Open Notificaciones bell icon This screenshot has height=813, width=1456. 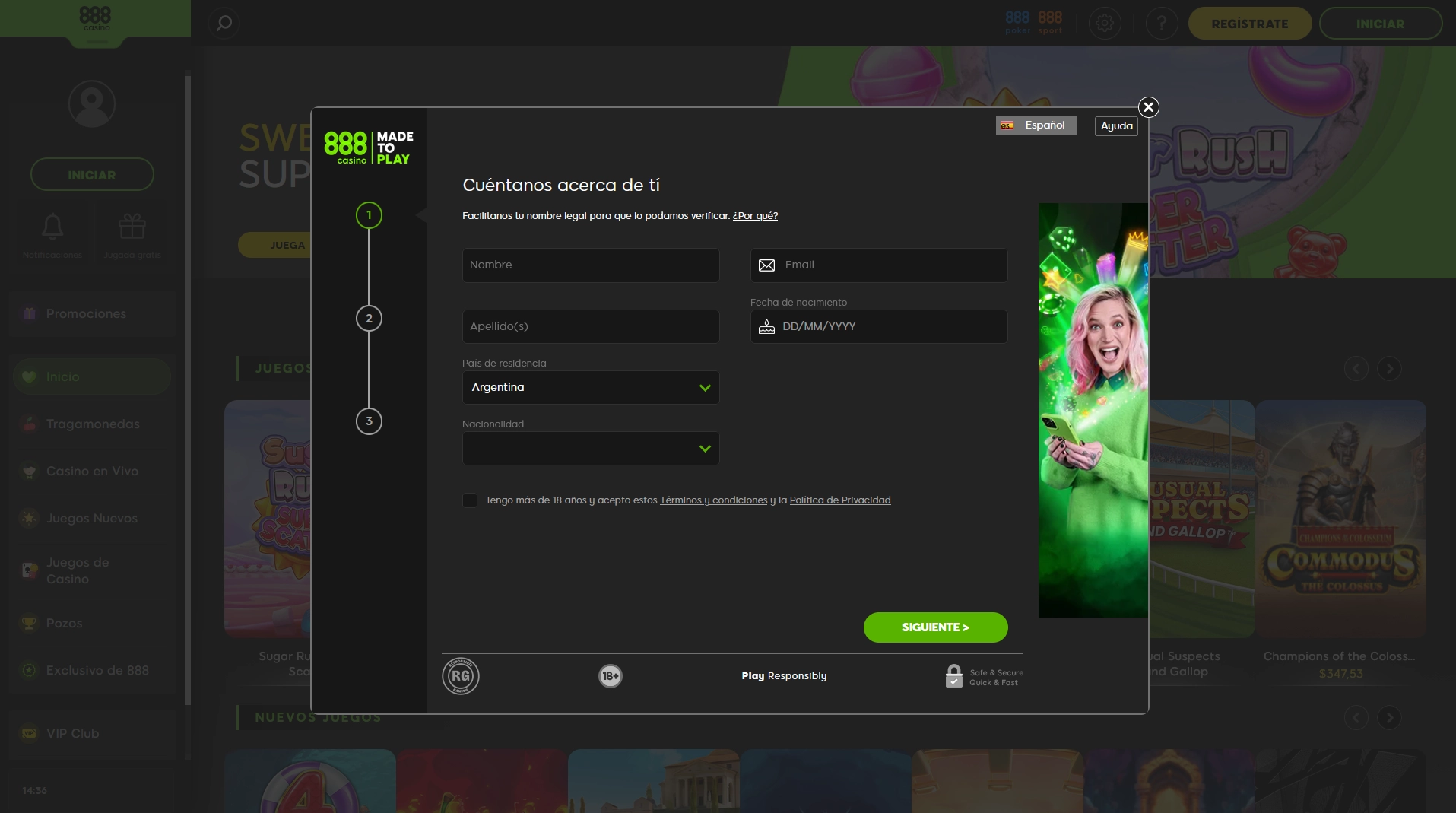(x=52, y=227)
